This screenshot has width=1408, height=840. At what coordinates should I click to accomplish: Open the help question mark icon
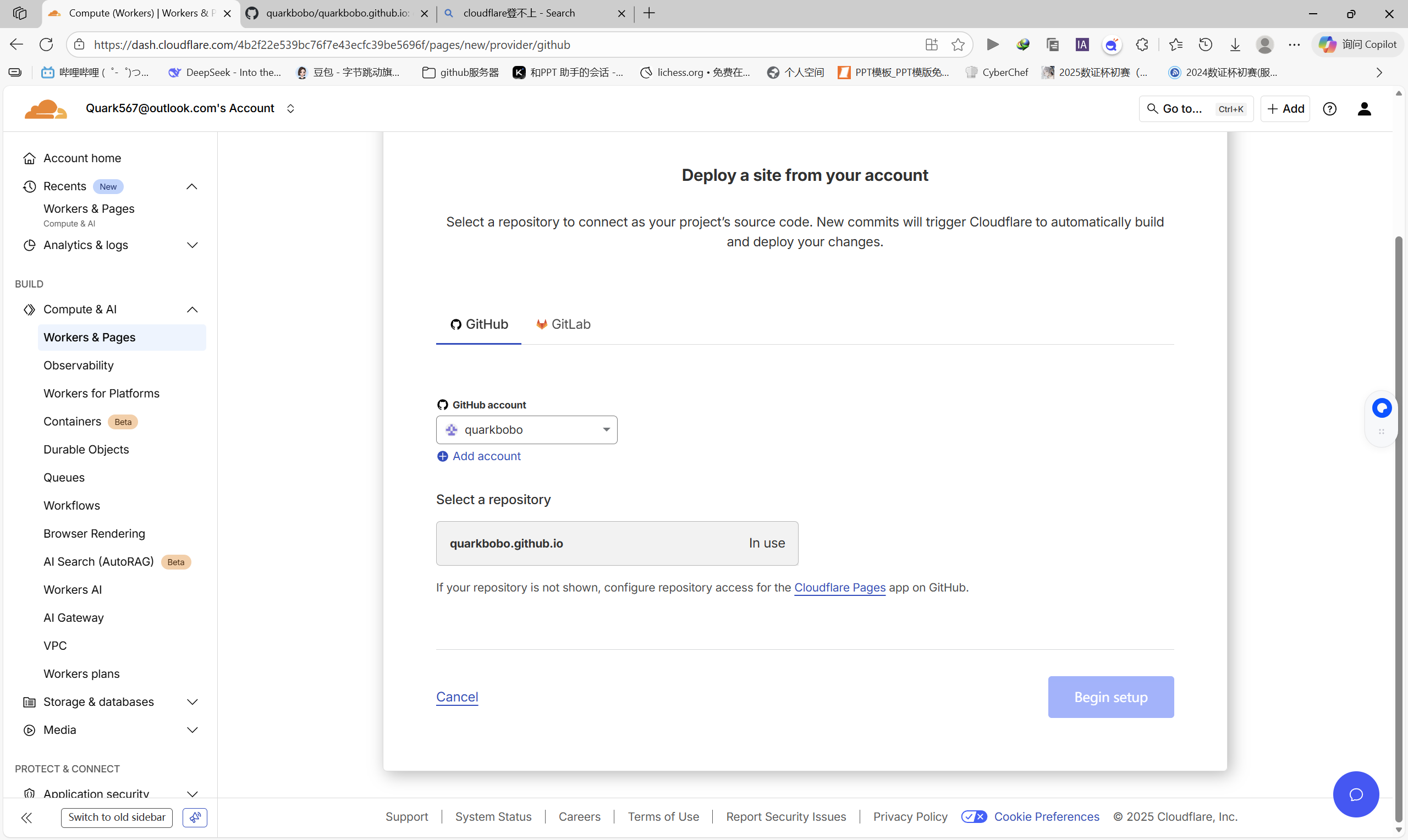point(1329,109)
